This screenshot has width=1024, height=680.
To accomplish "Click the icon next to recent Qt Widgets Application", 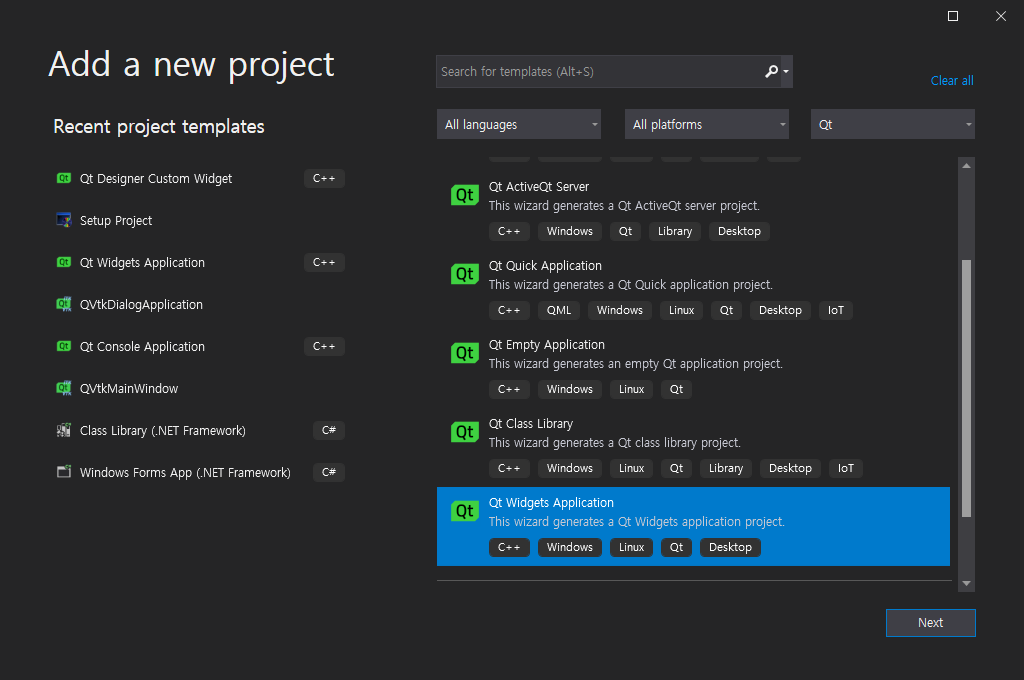I will [63, 262].
